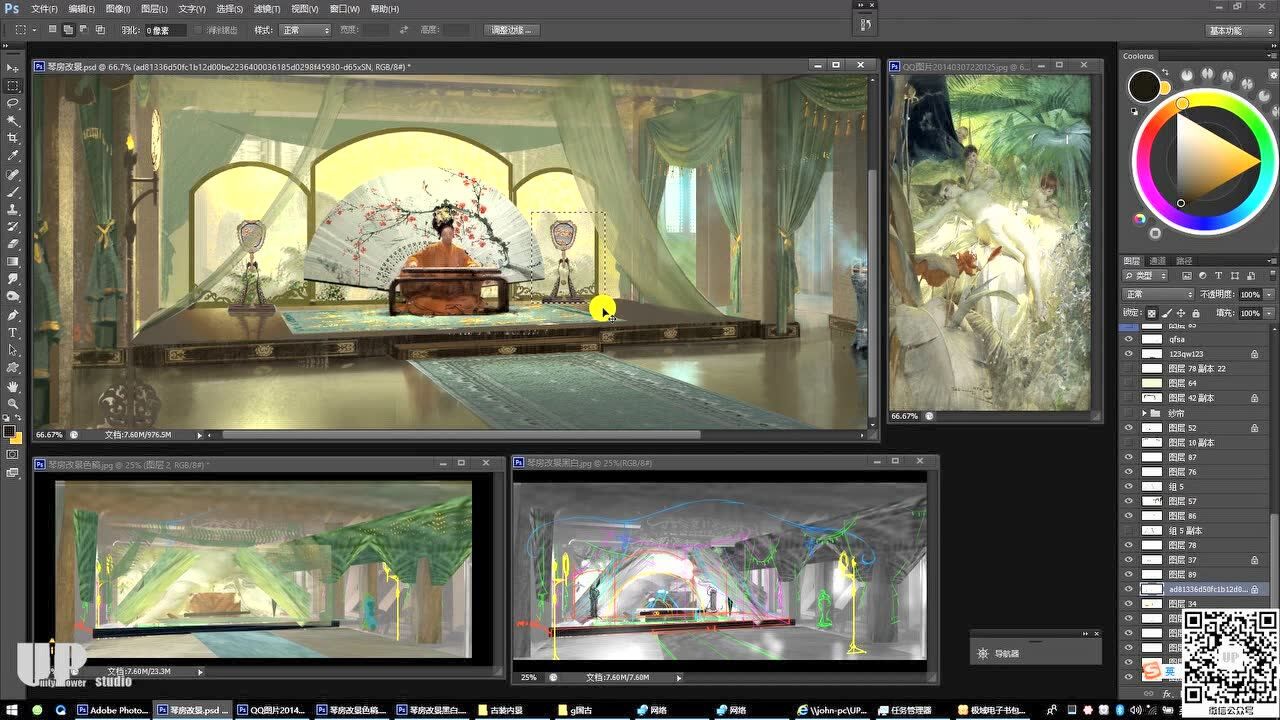
Task: Toggle the anti-alias checkbox in options bar
Action: pyautogui.click(x=197, y=30)
